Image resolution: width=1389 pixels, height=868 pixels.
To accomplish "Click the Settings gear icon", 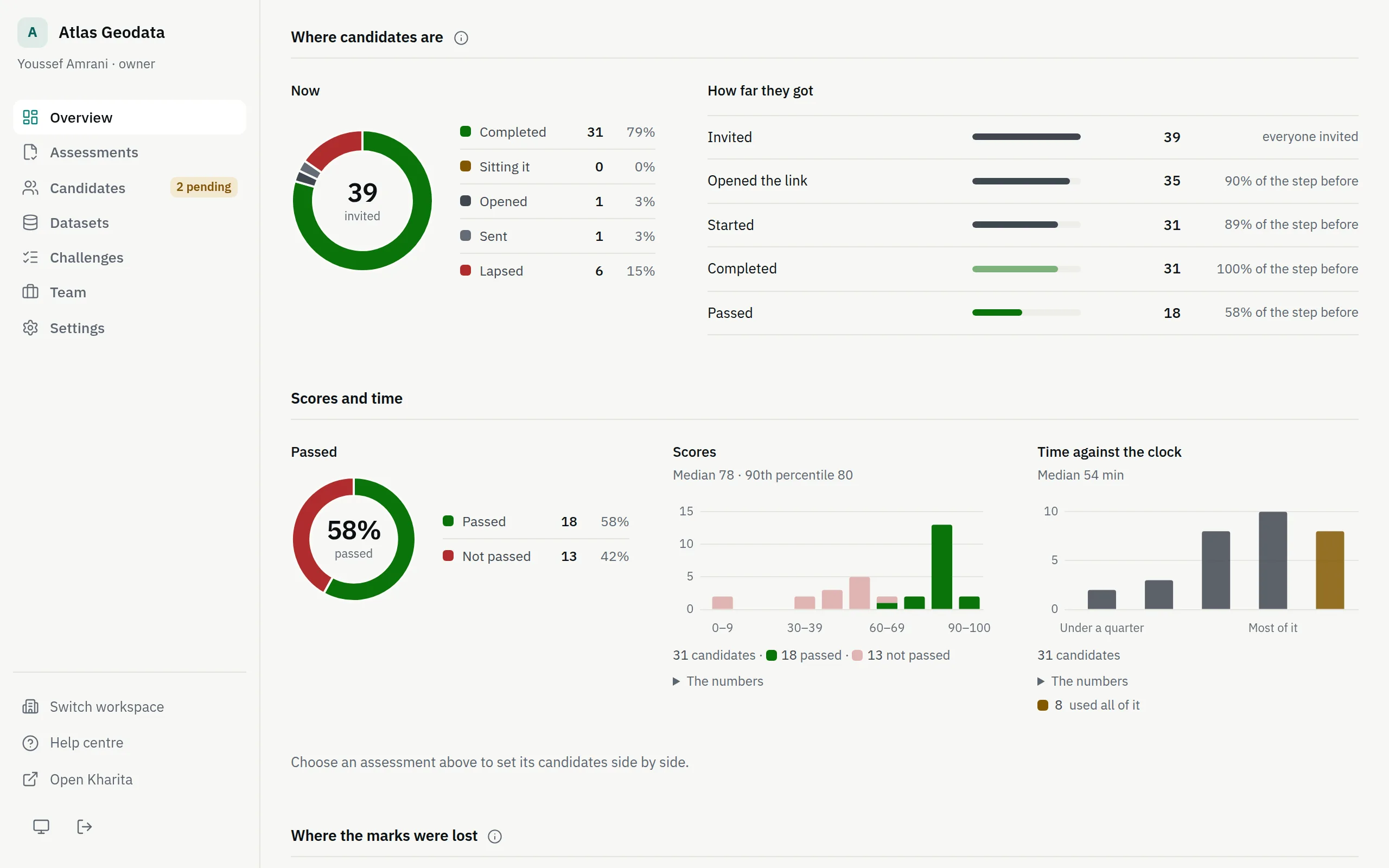I will point(30,328).
